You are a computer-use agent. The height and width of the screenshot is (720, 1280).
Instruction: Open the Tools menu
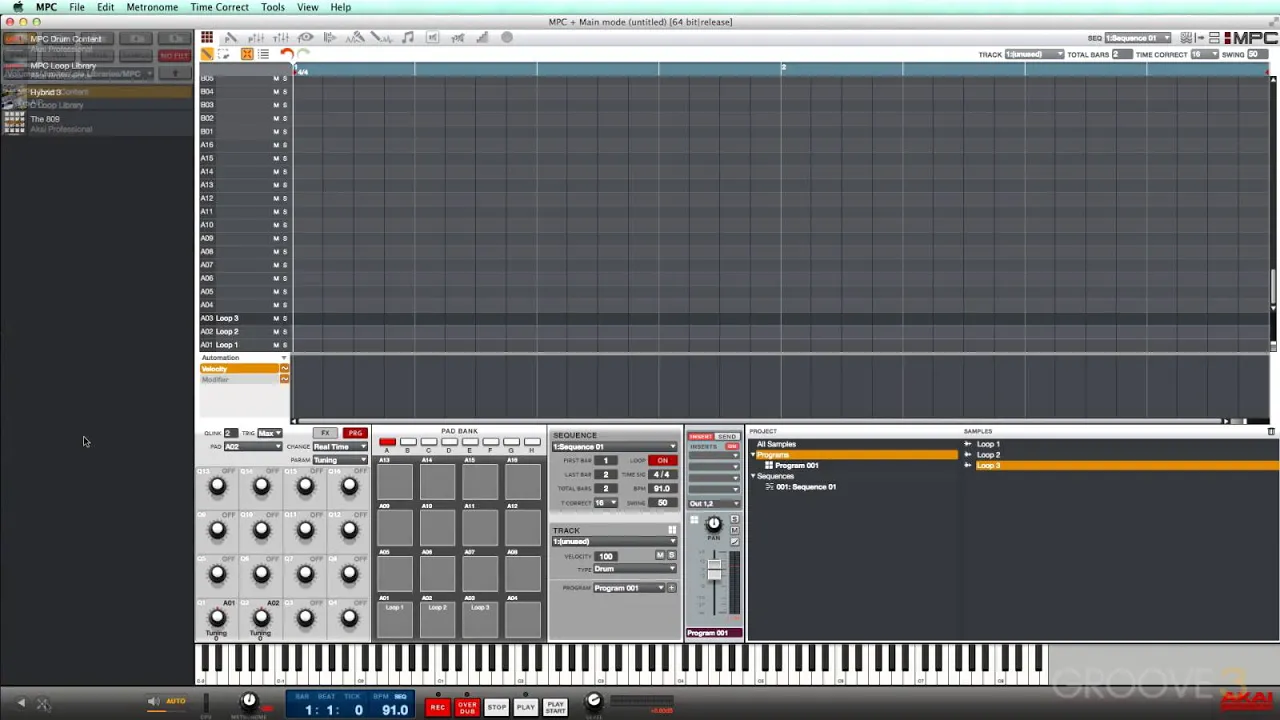tap(273, 7)
